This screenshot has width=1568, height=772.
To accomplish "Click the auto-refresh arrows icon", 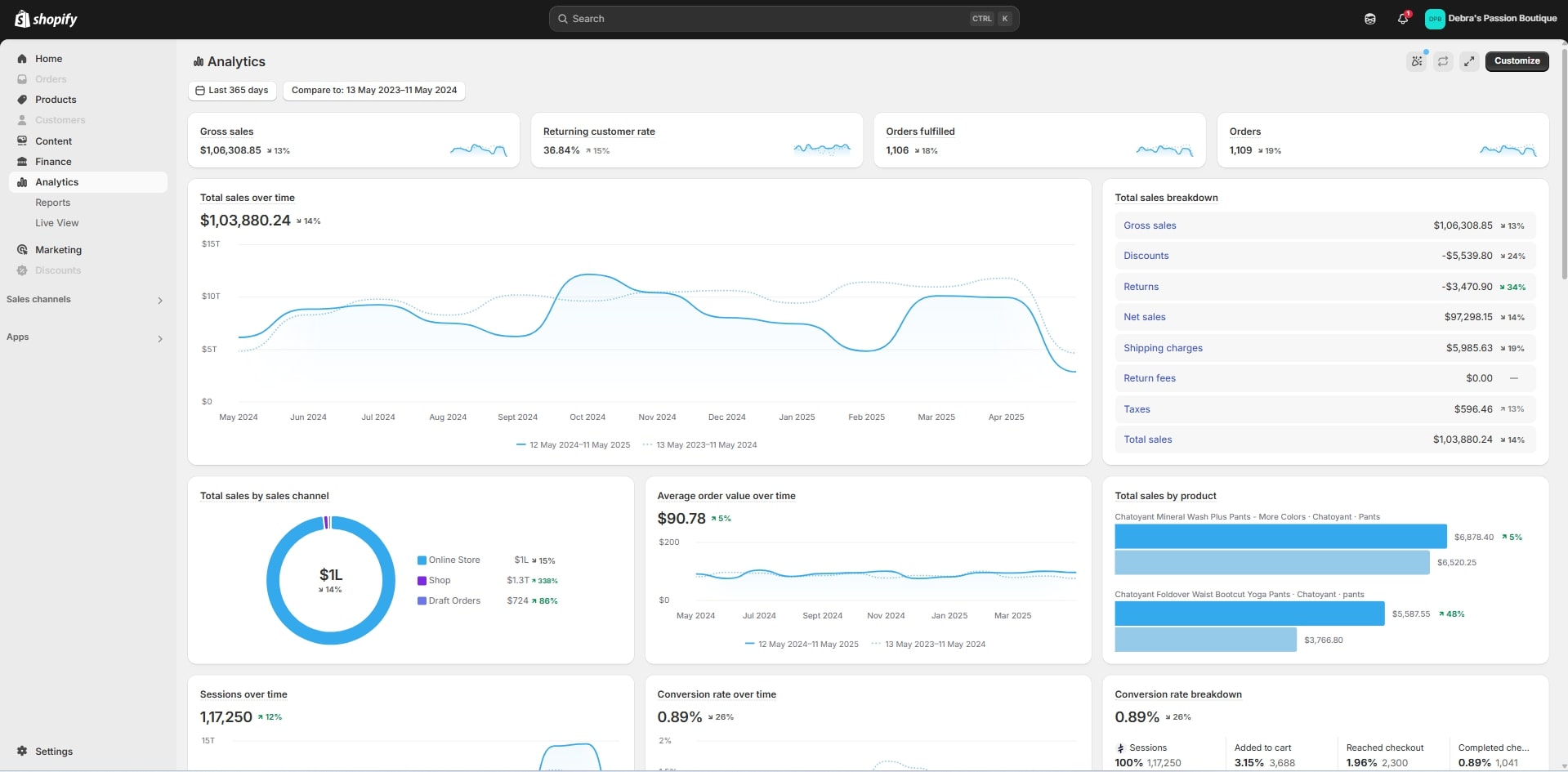I will pyautogui.click(x=1443, y=61).
